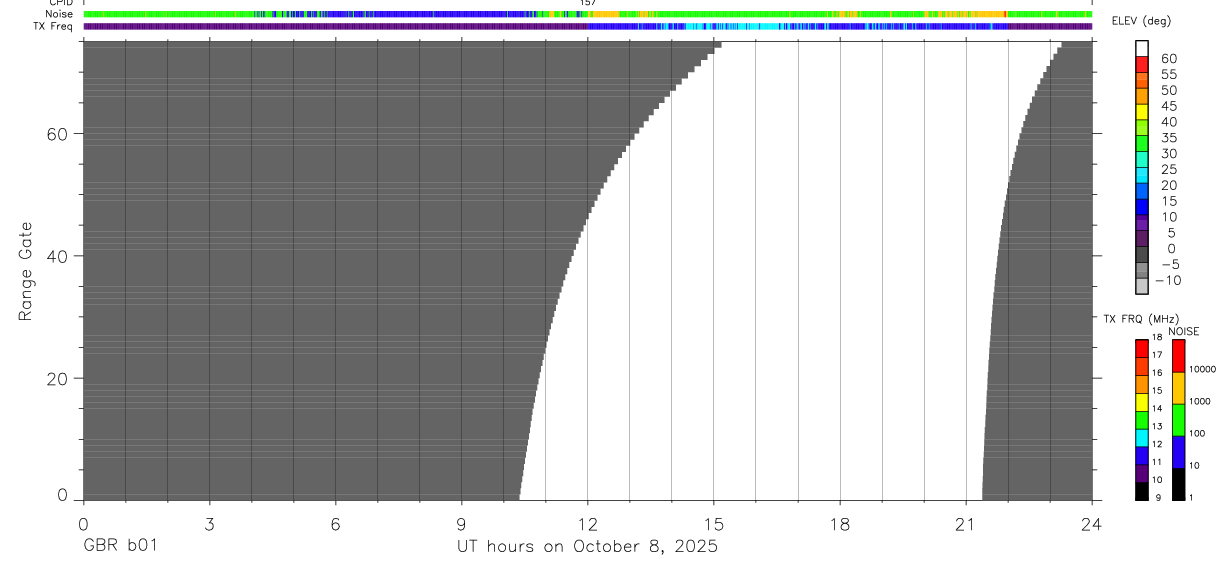This screenshot has height=567, width=1228.
Task: Click the 'ELEV (deg)' colorbar title
Action: 1142,21
